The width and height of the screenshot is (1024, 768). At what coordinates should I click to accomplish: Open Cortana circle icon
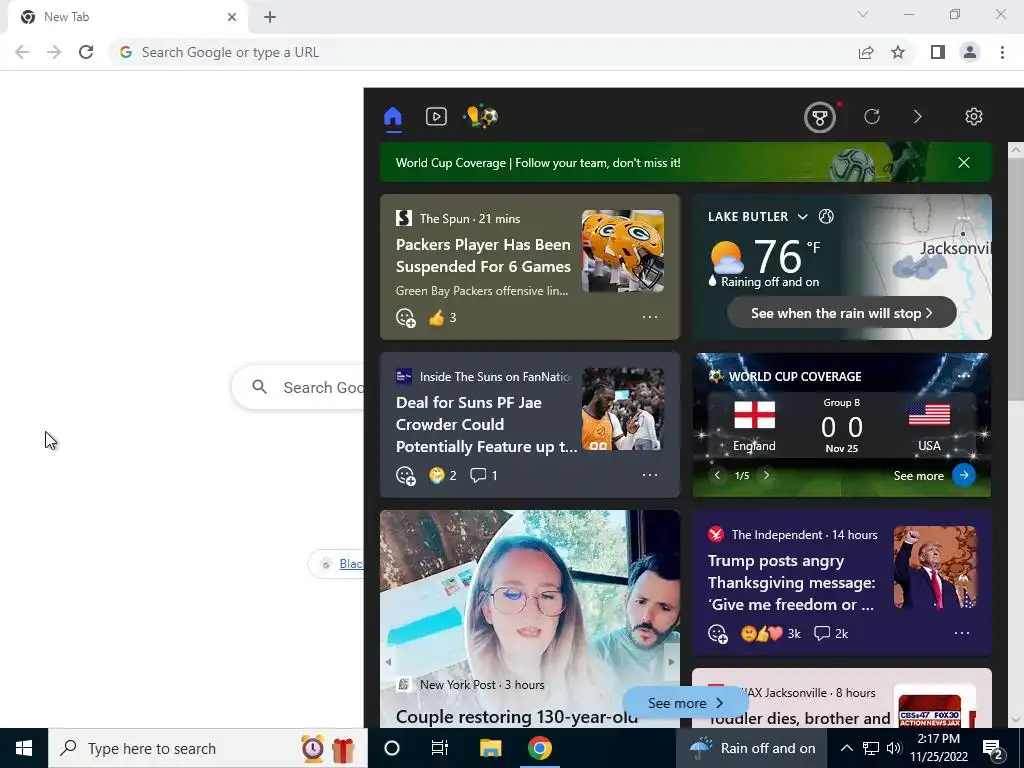point(392,748)
